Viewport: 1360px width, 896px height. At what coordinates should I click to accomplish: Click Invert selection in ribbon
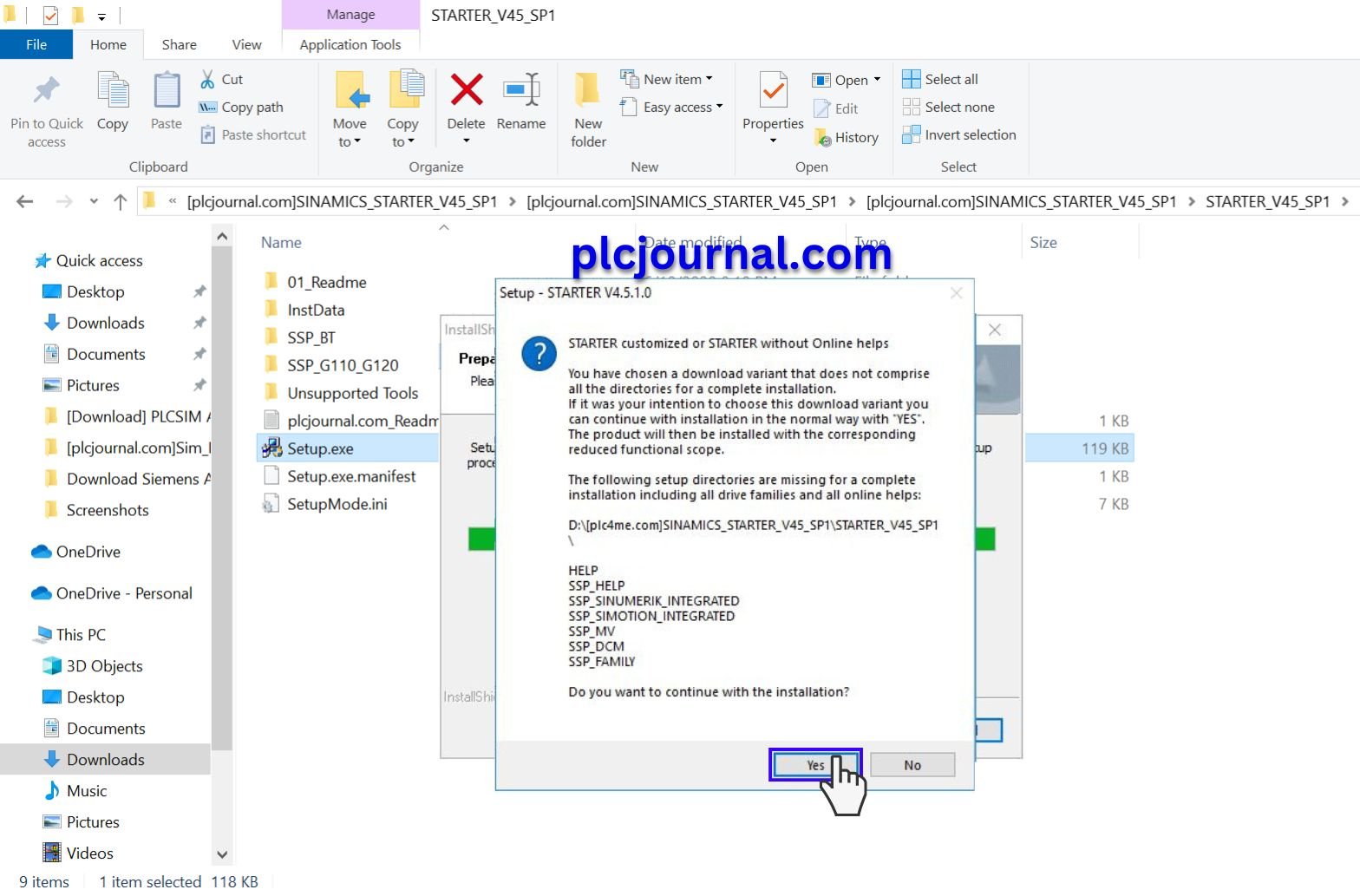click(958, 134)
